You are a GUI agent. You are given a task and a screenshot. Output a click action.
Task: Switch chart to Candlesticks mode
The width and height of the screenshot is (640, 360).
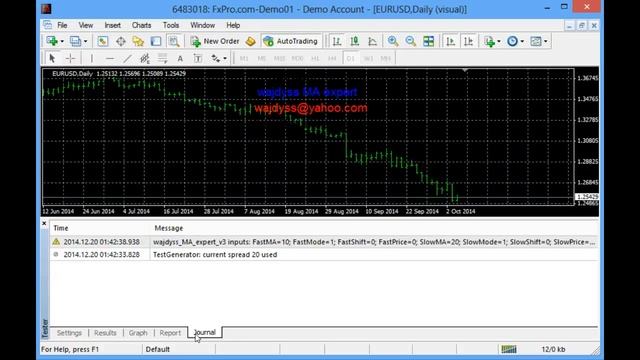click(355, 41)
